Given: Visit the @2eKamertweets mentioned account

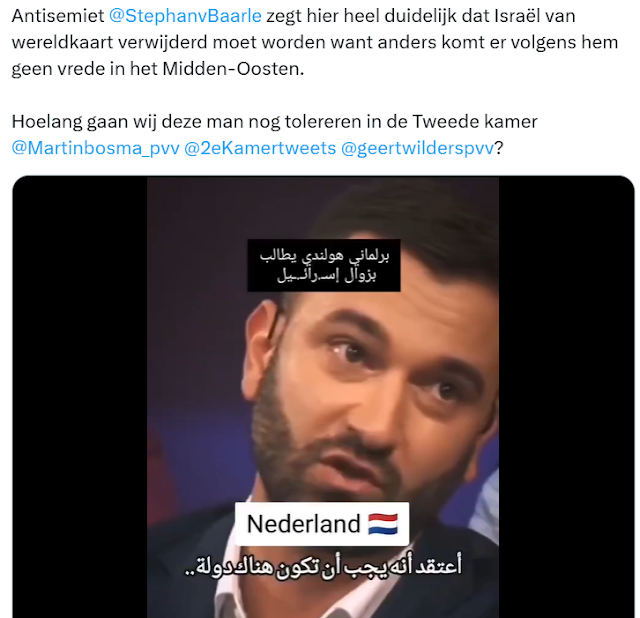Looking at the screenshot, I should pos(260,148).
